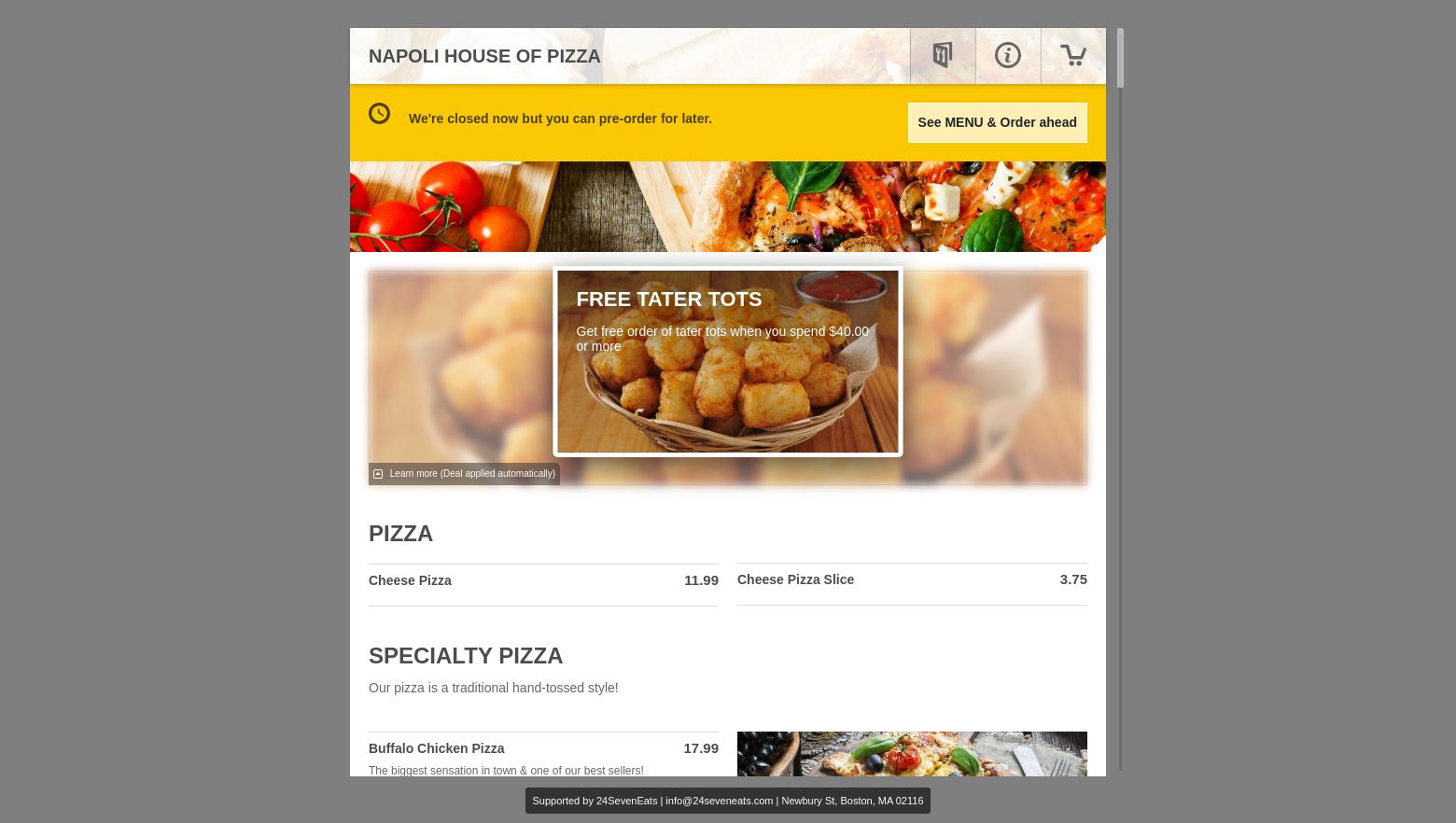Click the PIZZA section heading
The height and width of the screenshot is (823, 1456).
point(400,534)
